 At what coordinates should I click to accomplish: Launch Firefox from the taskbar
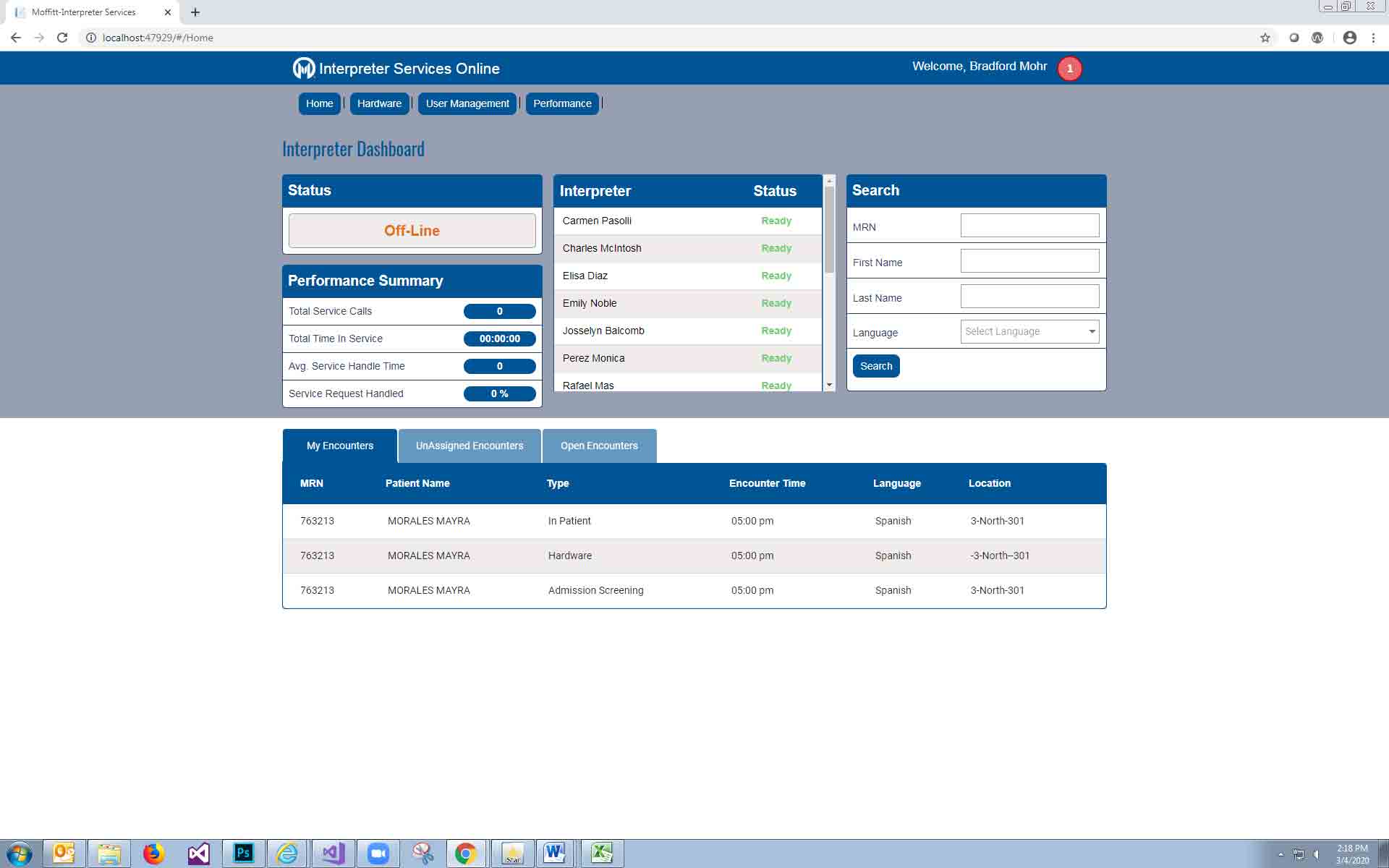(153, 854)
